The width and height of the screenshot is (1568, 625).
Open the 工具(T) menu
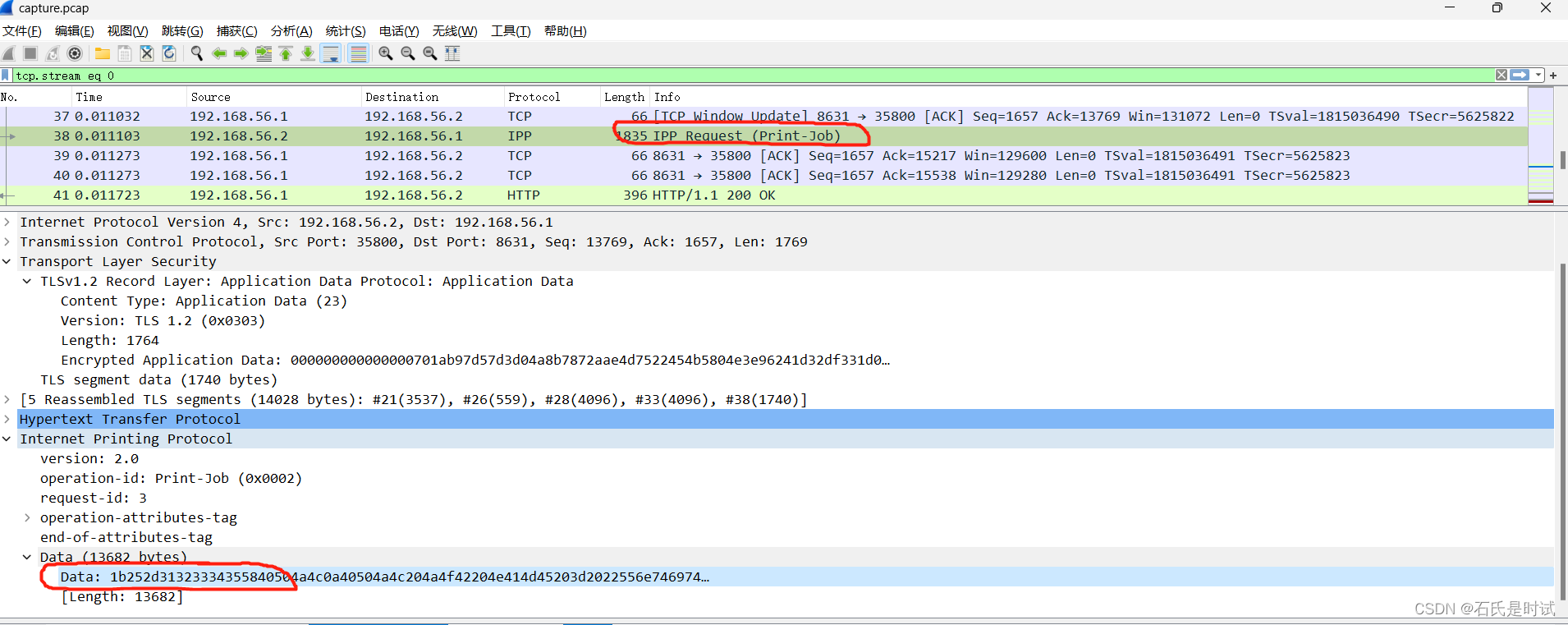(x=511, y=31)
